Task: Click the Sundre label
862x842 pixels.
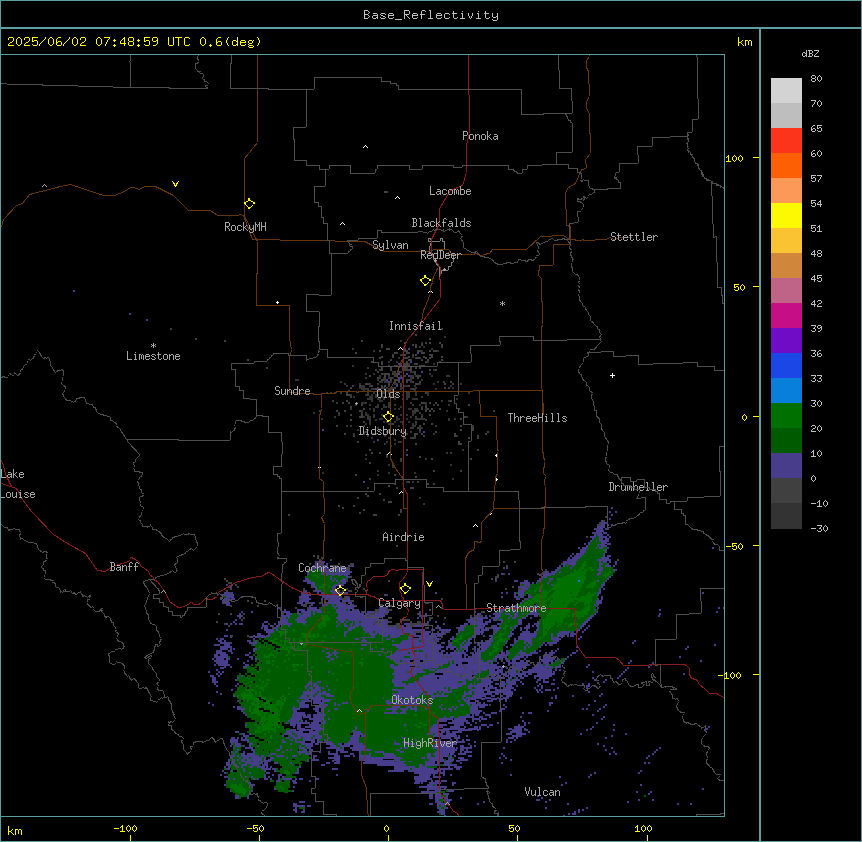Action: (292, 391)
